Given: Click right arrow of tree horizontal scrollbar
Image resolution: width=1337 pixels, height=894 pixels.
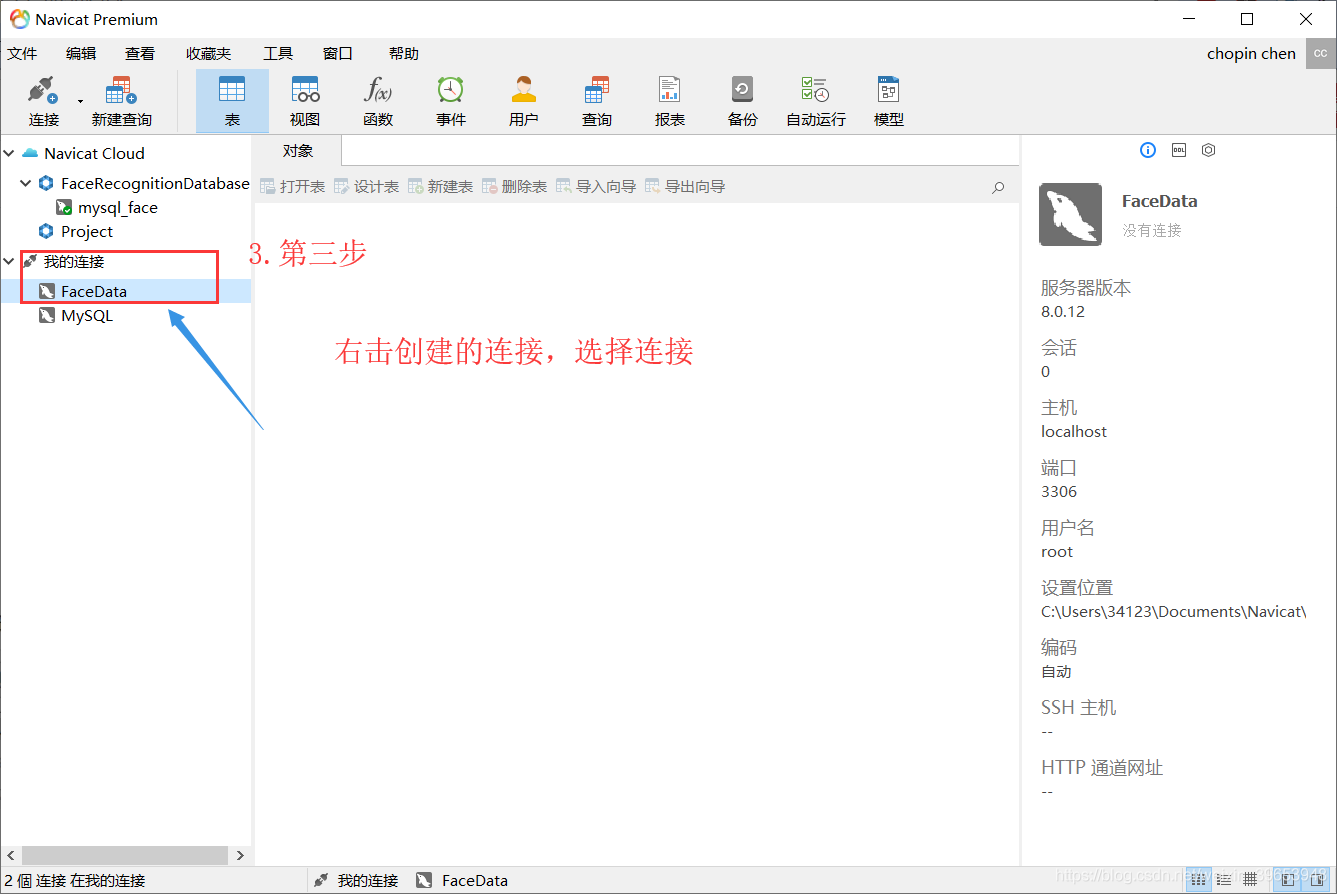Looking at the screenshot, I should (x=239, y=856).
